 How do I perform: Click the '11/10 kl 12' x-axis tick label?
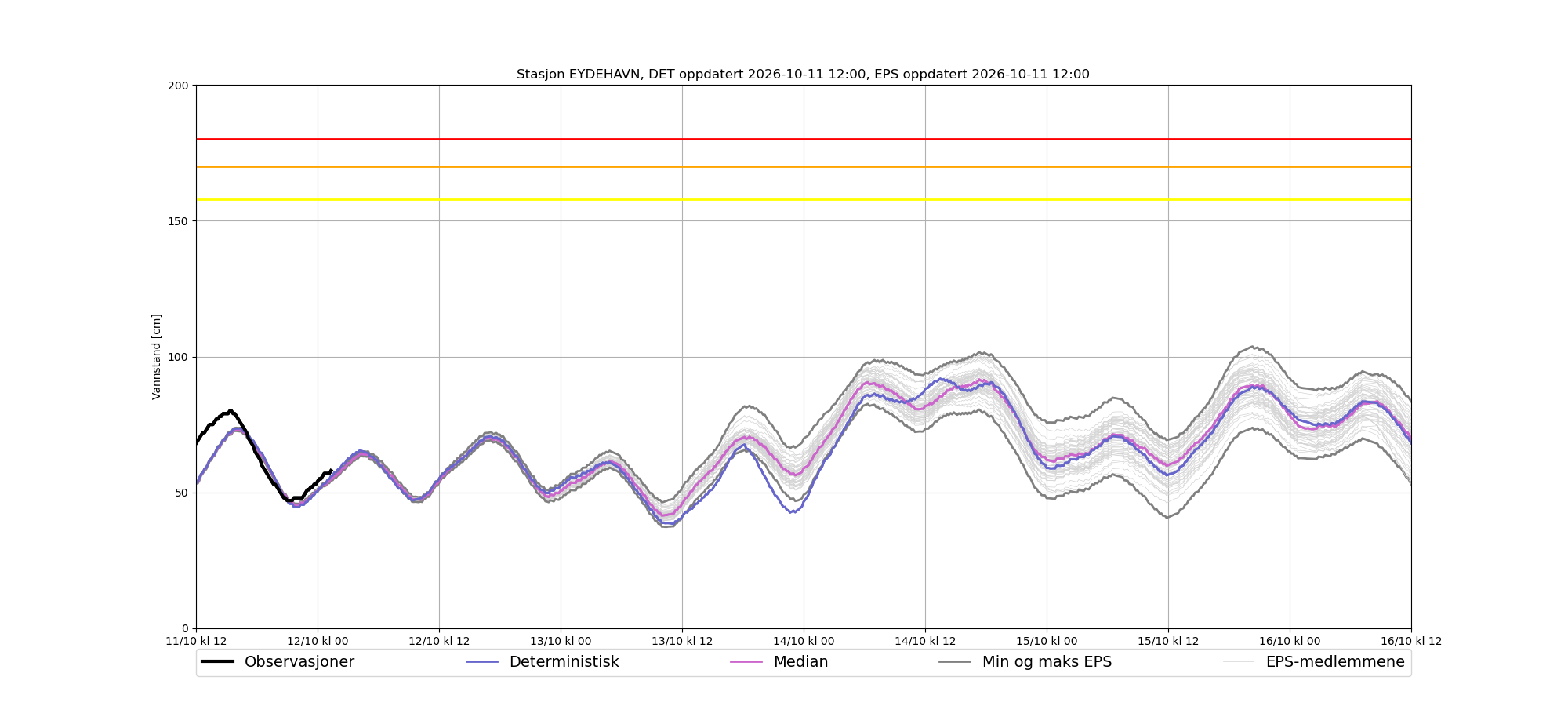pyautogui.click(x=196, y=641)
